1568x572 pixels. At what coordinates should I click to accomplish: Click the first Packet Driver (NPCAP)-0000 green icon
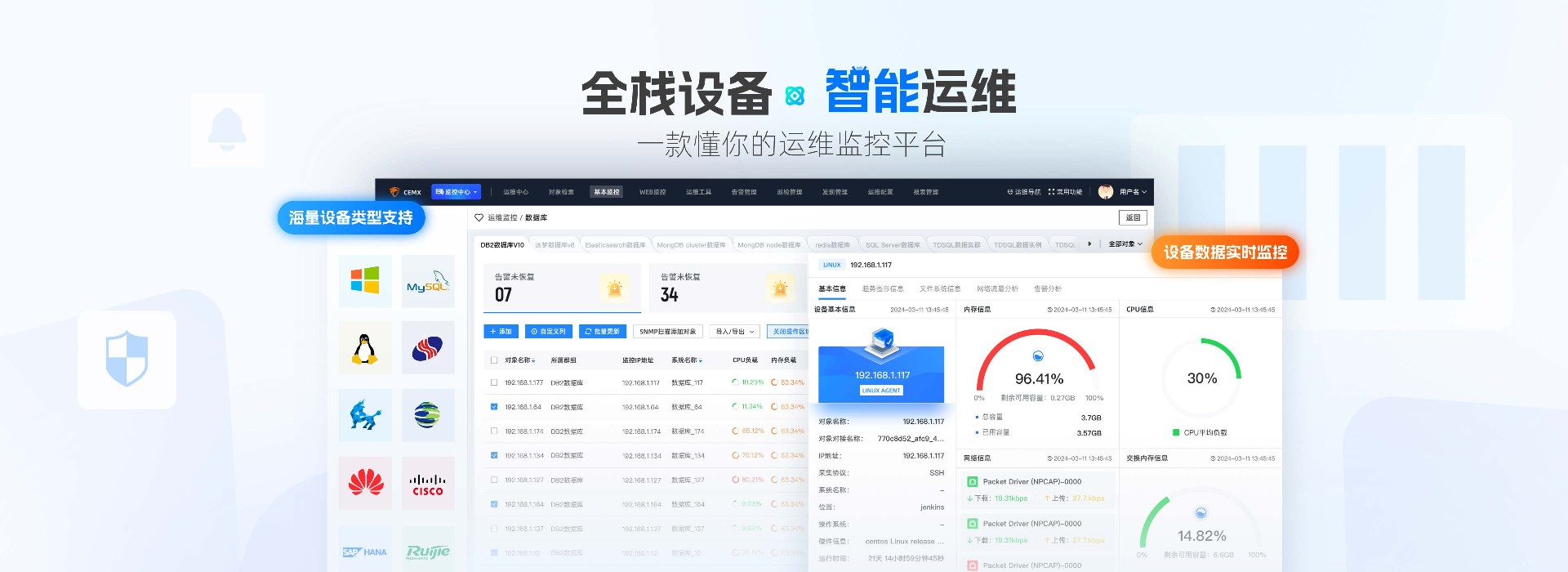pyautogui.click(x=973, y=481)
